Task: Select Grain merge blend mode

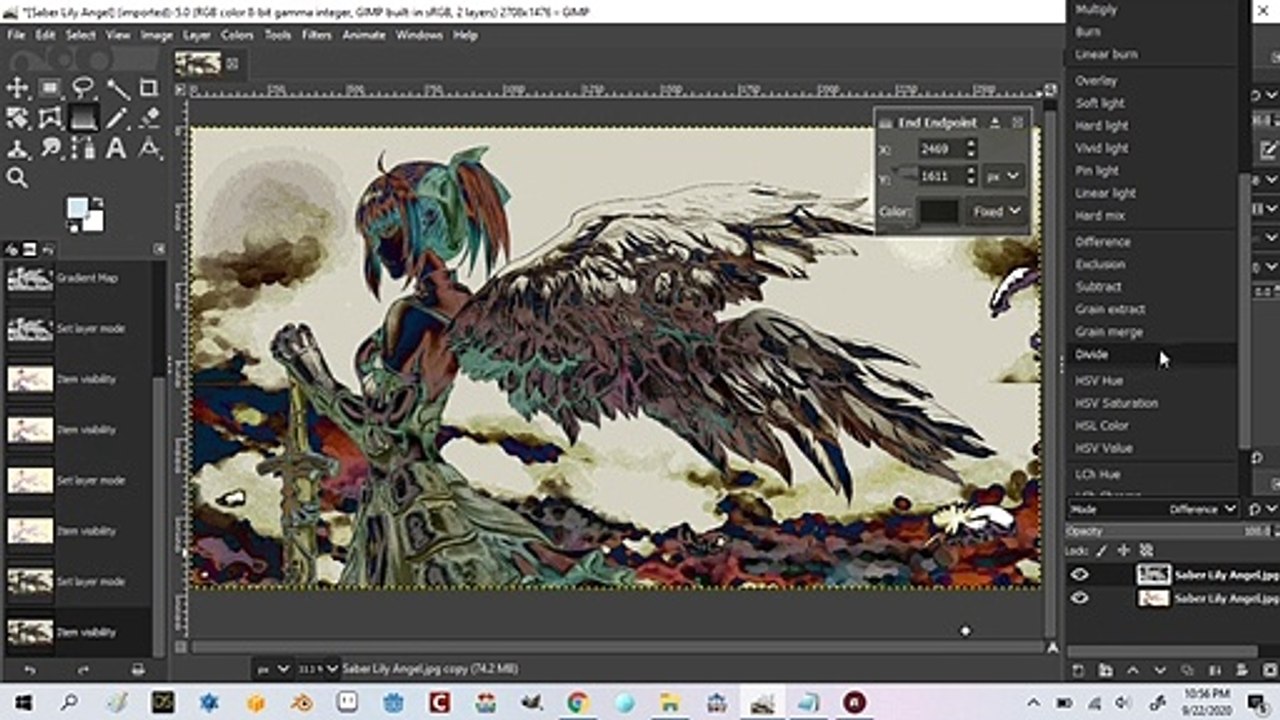Action: pos(1109,332)
